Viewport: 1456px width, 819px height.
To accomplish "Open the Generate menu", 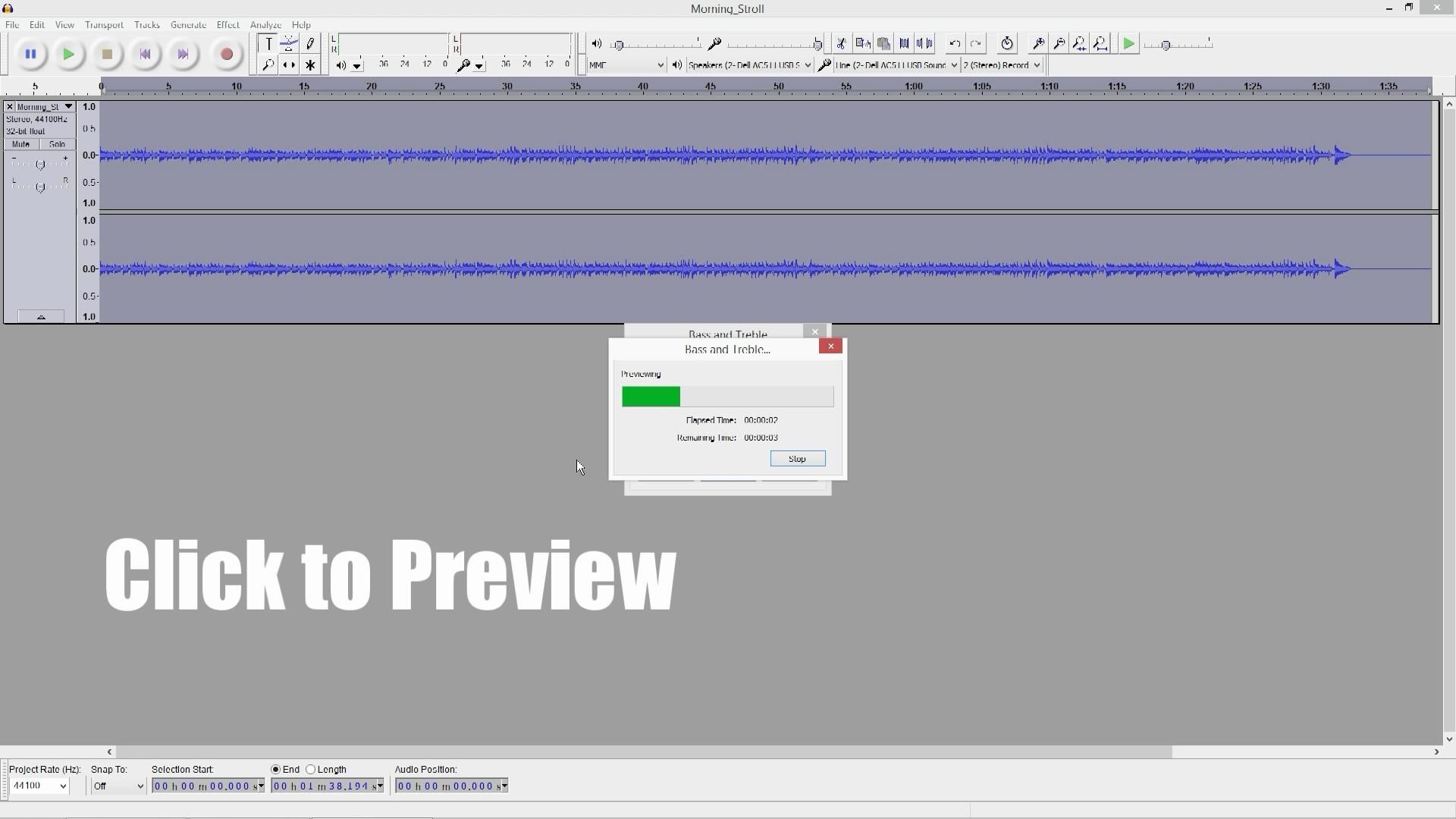I will pyautogui.click(x=188, y=24).
